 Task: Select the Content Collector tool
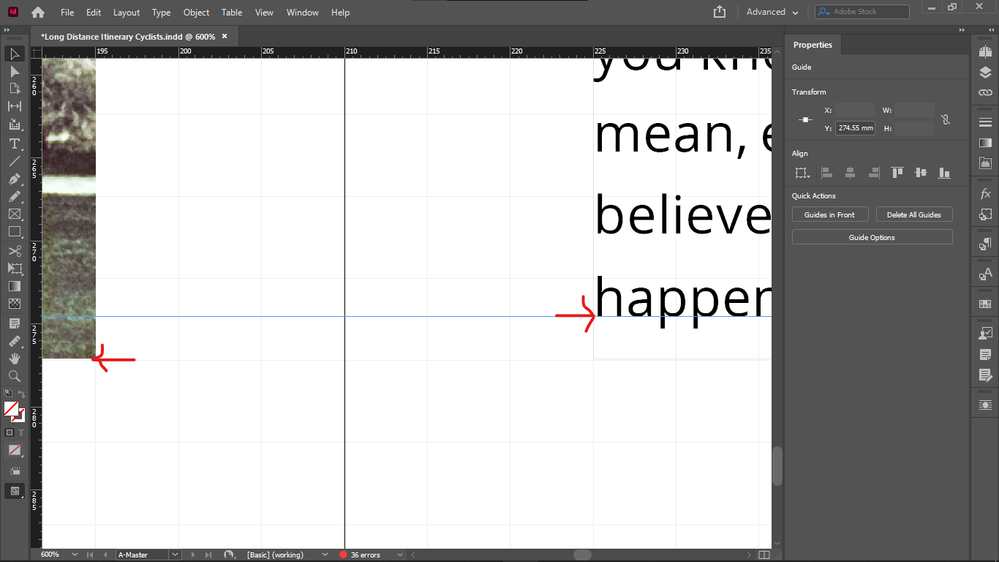pos(15,125)
